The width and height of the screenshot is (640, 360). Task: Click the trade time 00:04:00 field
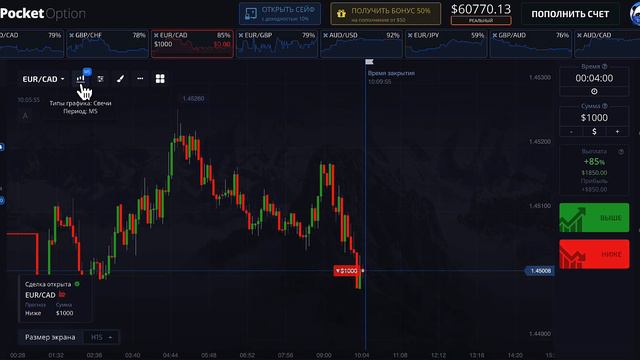(594, 78)
